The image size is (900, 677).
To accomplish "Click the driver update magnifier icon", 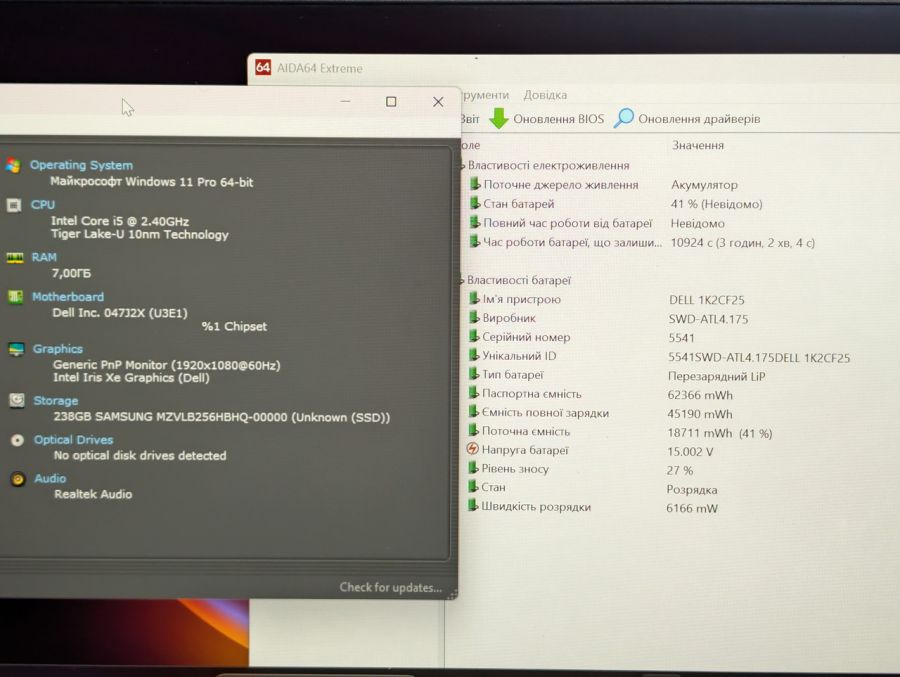I will [624, 118].
